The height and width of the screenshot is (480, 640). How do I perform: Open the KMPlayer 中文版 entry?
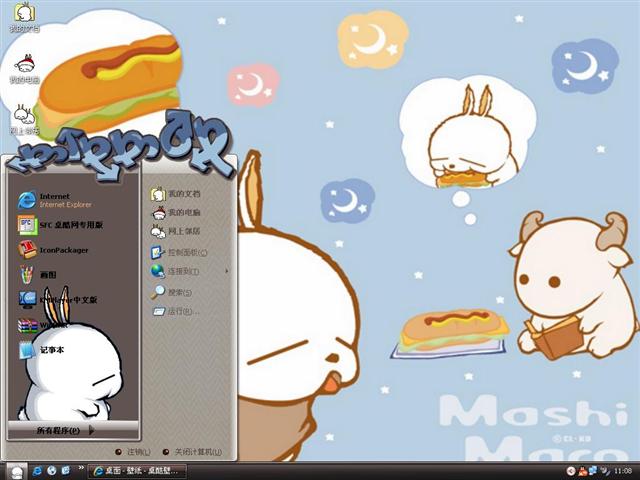pos(58,300)
